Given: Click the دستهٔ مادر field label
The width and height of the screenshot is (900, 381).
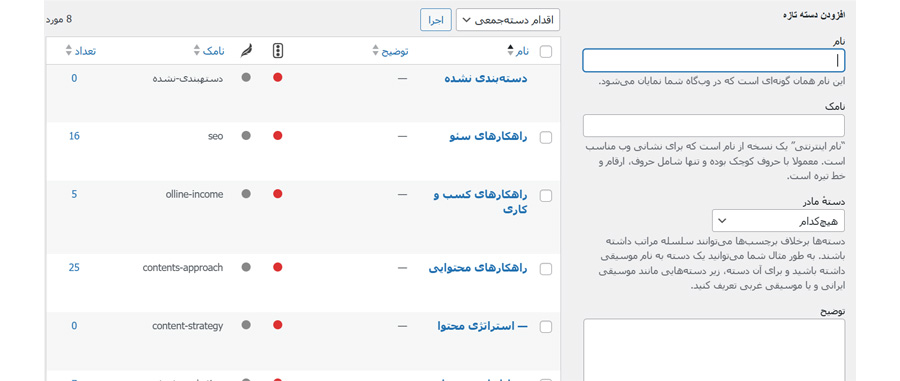Looking at the screenshot, I should 824,201.
